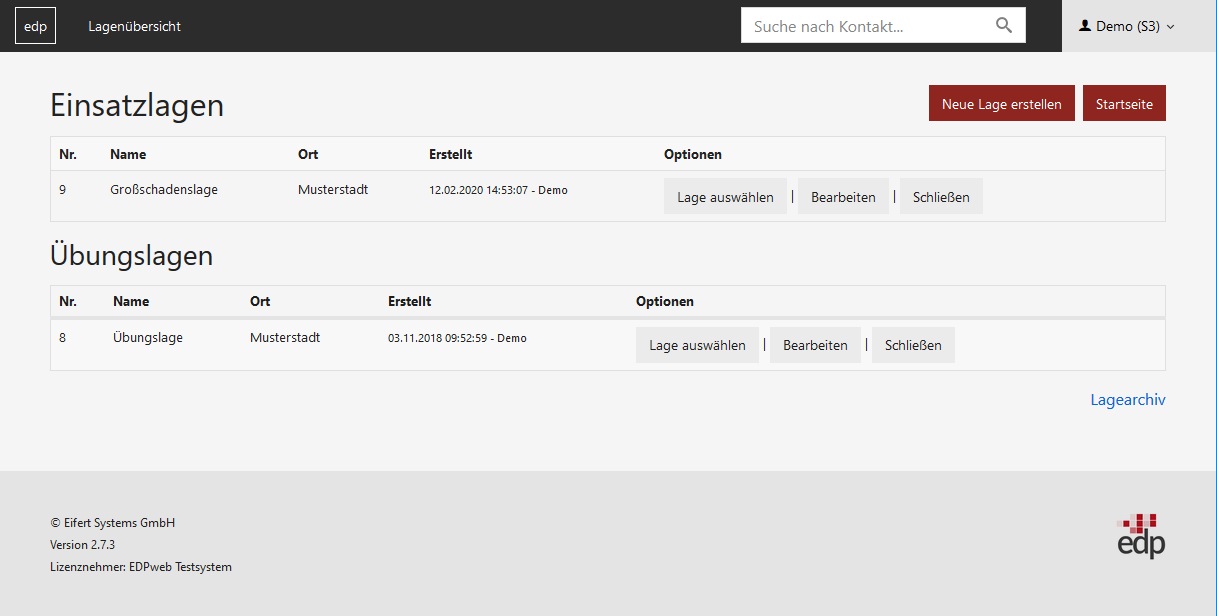1217x616 pixels.
Task: Click the search magnifier icon
Action: point(1004,26)
